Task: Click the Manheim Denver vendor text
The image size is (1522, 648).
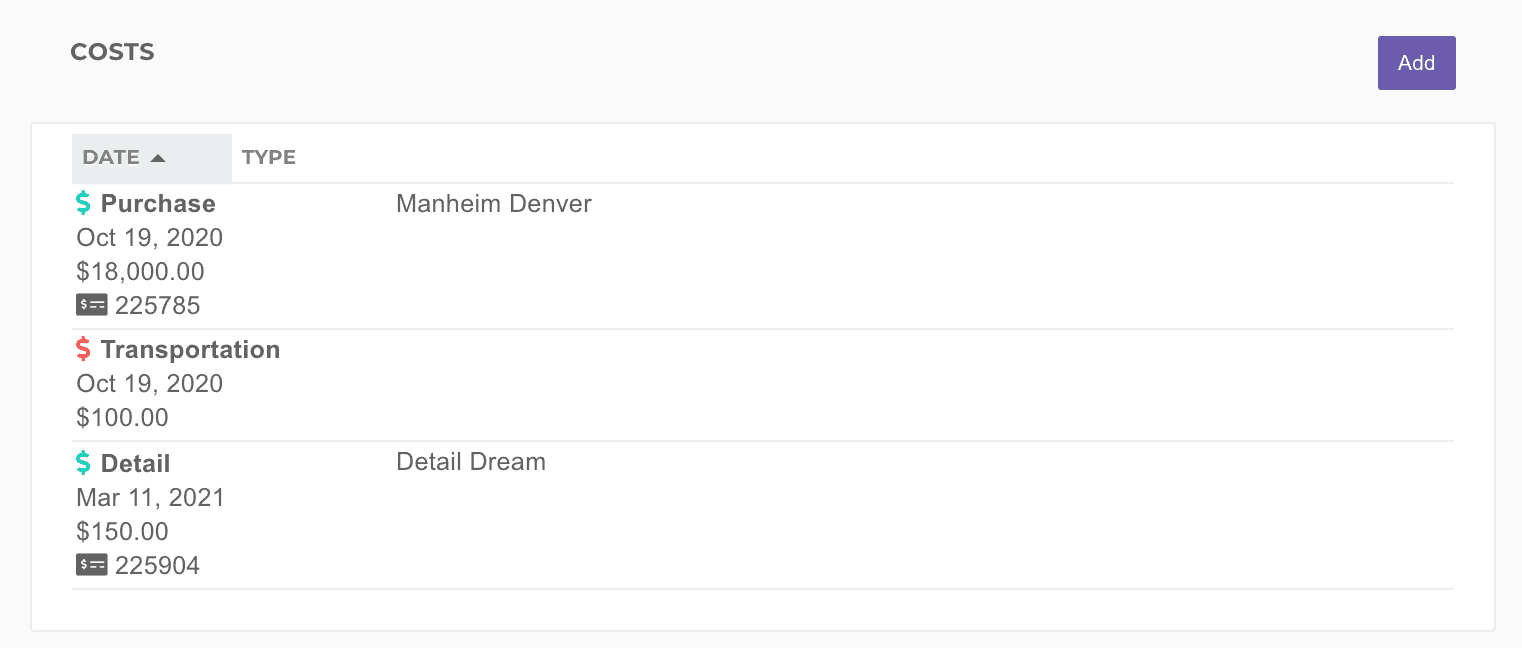Action: [x=494, y=204]
